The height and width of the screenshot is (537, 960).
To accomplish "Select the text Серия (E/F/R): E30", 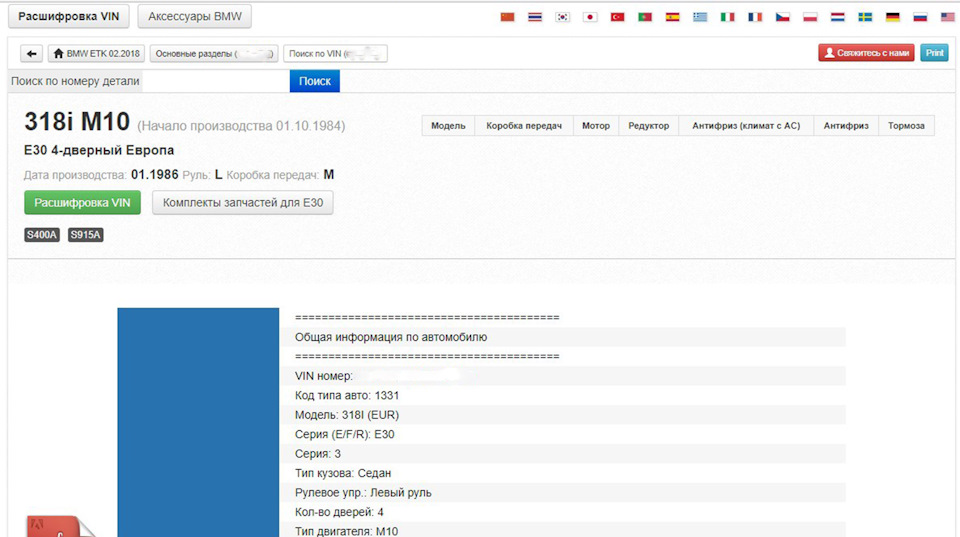I will coord(345,434).
